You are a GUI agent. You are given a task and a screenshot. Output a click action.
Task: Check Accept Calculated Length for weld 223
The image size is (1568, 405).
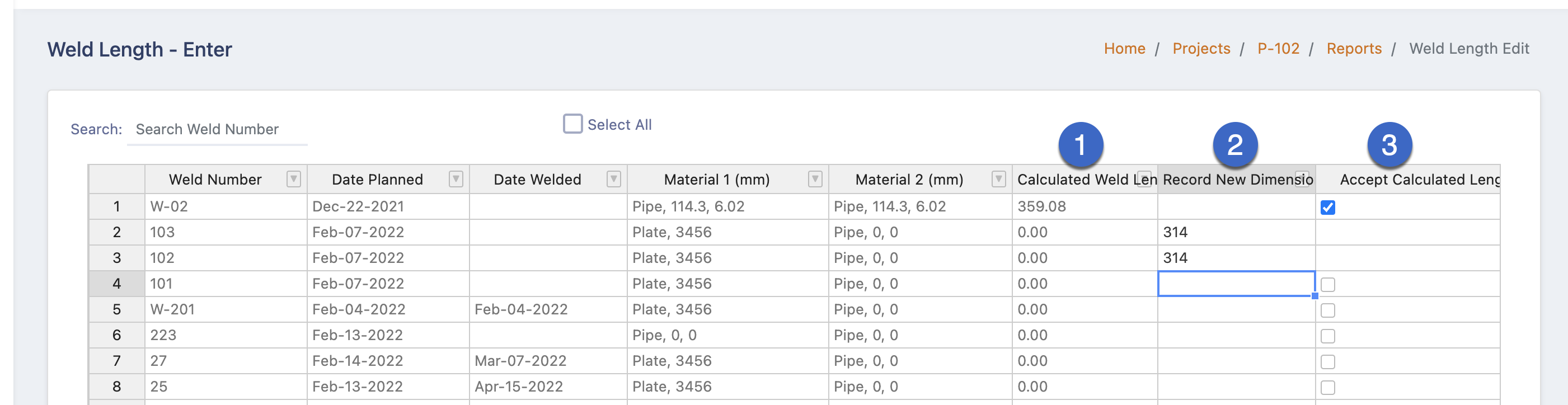[1327, 336]
